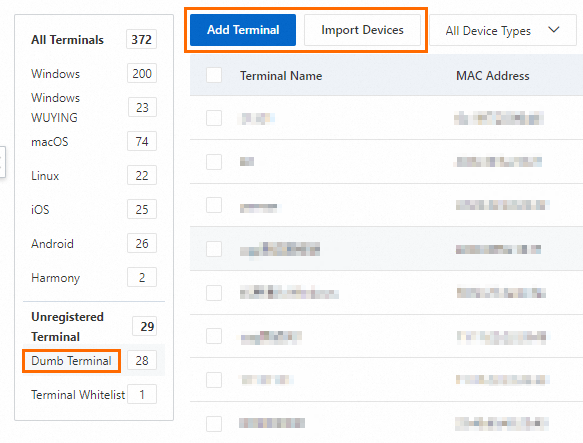
Task: Click the Terminal Name column header
Action: pos(281,76)
